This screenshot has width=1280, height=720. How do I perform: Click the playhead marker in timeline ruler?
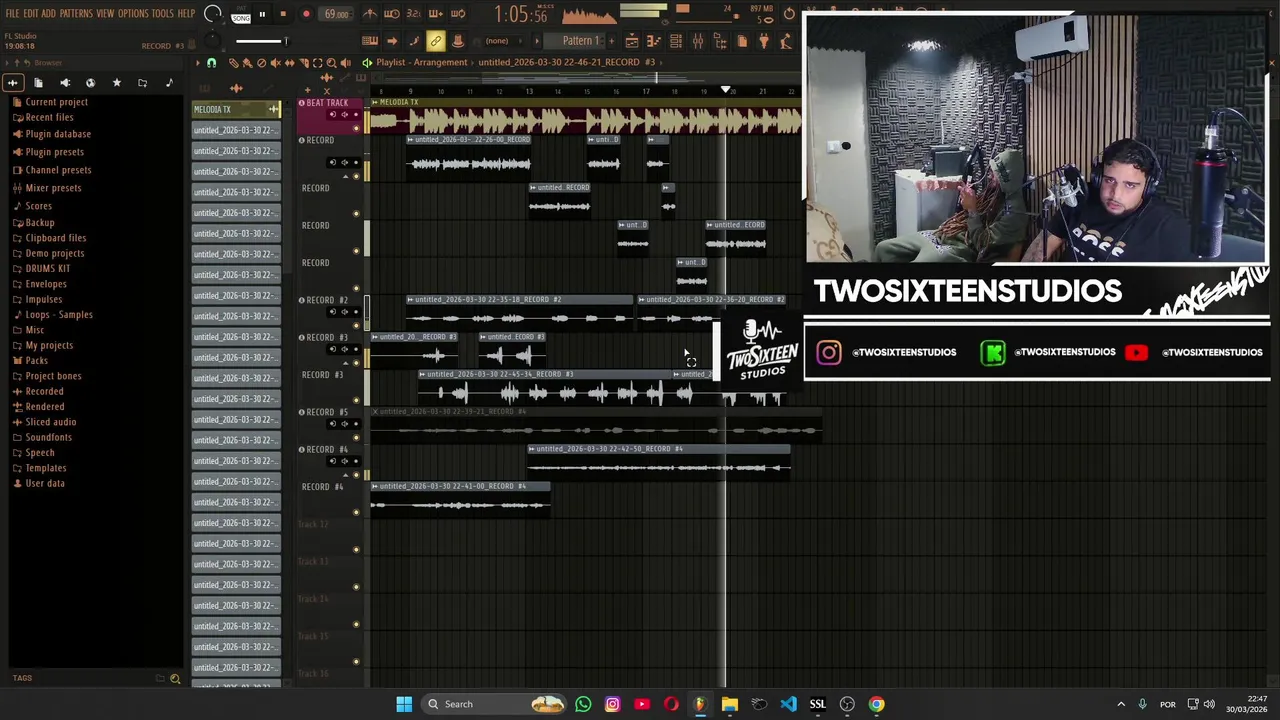(x=726, y=91)
